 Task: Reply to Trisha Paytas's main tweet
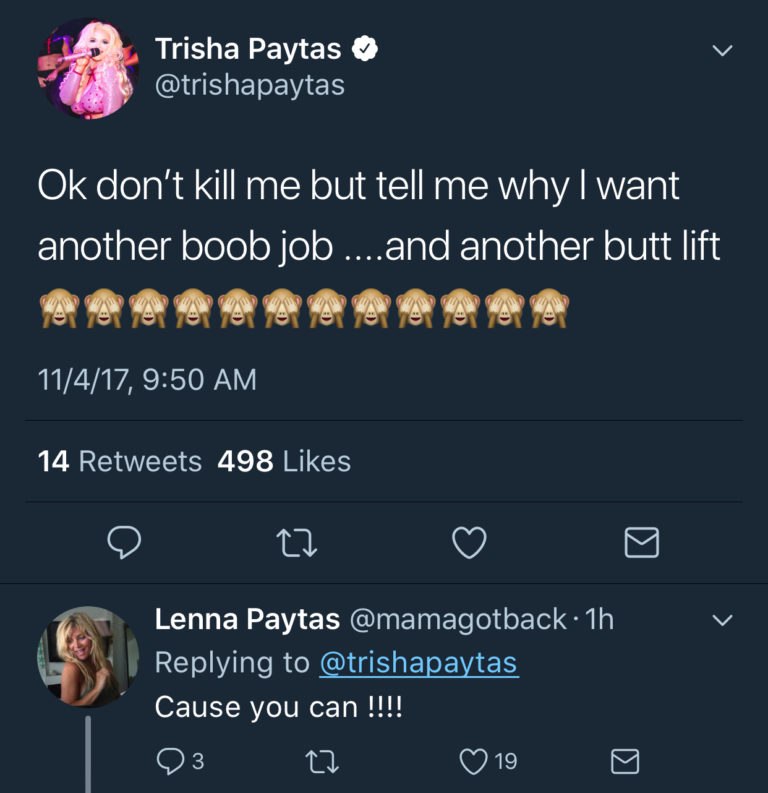[123, 543]
